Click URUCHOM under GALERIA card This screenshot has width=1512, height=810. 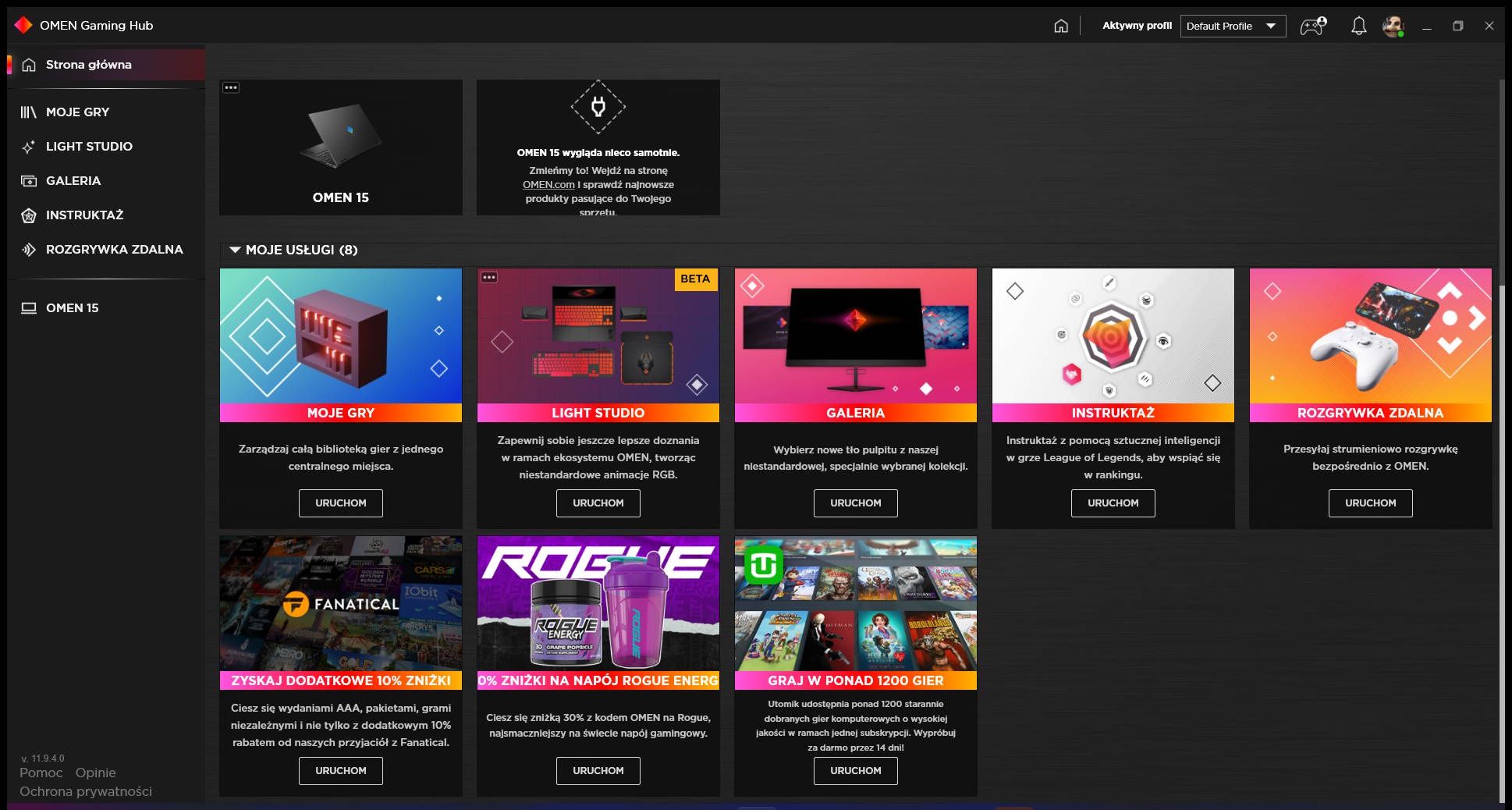click(x=856, y=503)
